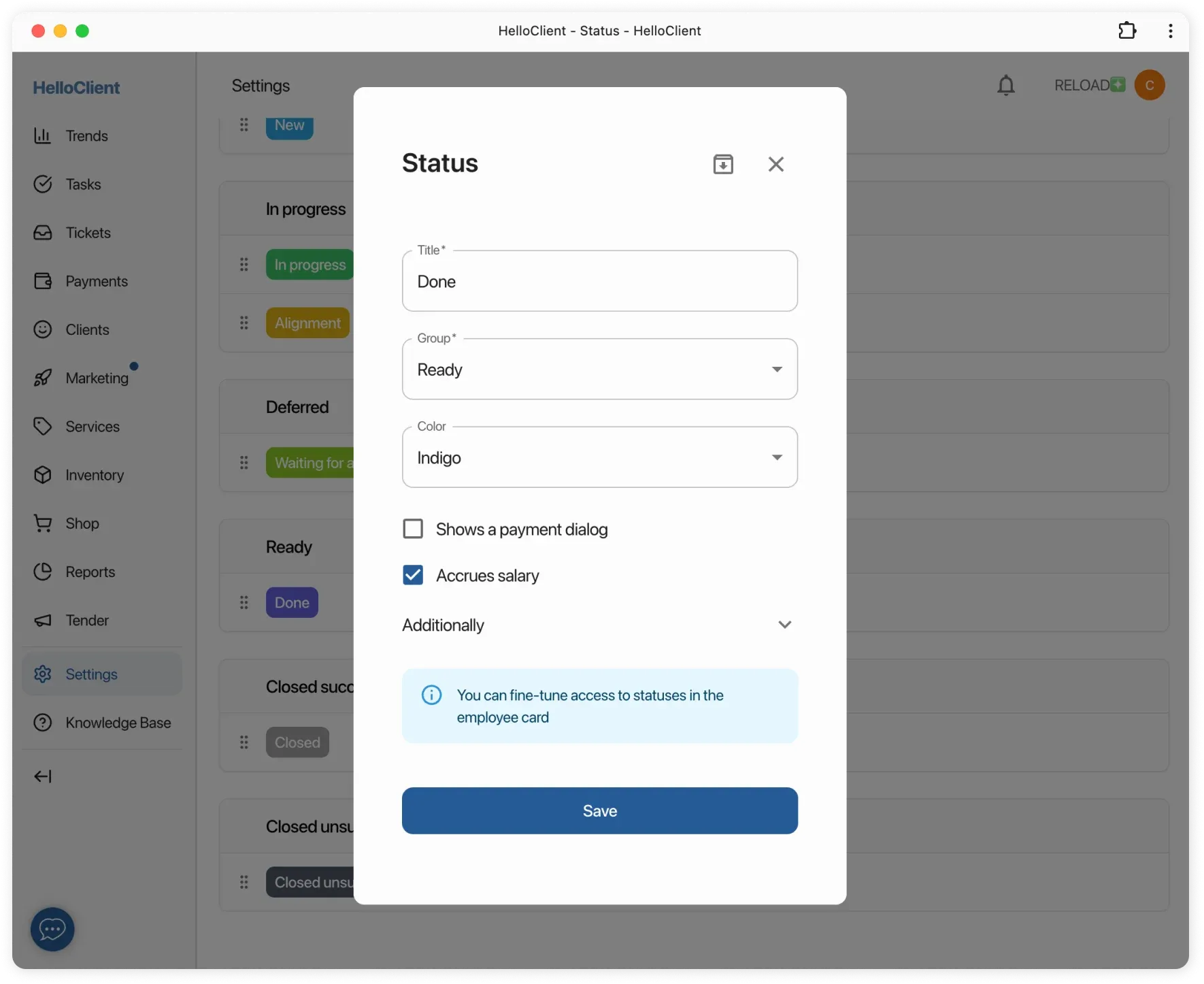Screen dimensions: 1204x984
Task: Click the RELOAD button
Action: tap(1081, 85)
